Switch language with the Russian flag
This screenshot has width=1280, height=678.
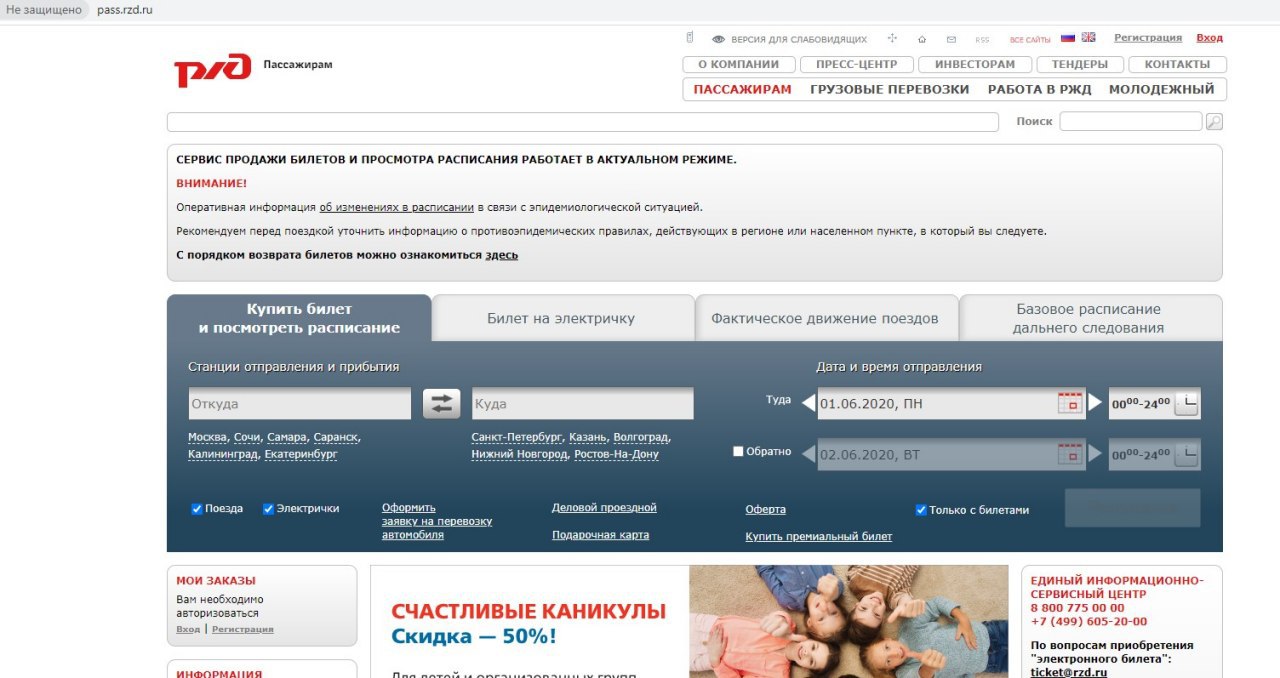point(1068,38)
